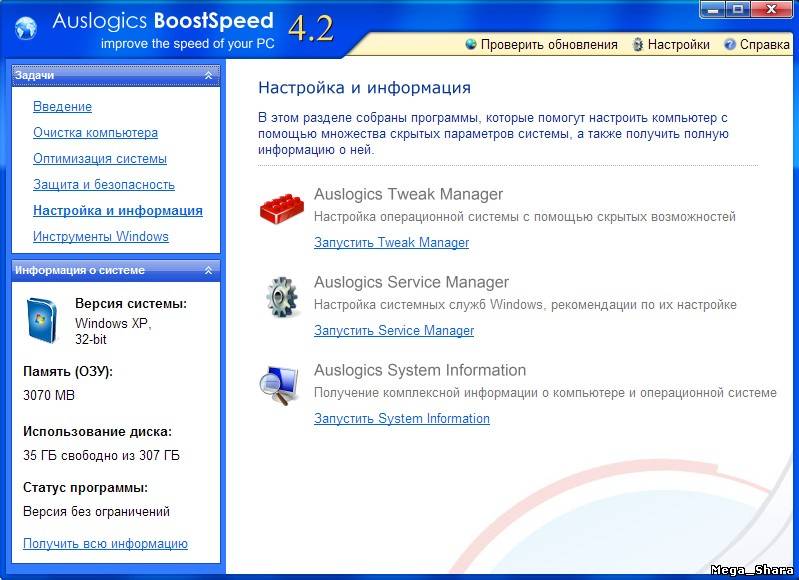Open Защита и безопасность section
This screenshot has width=799, height=580.
tap(104, 184)
